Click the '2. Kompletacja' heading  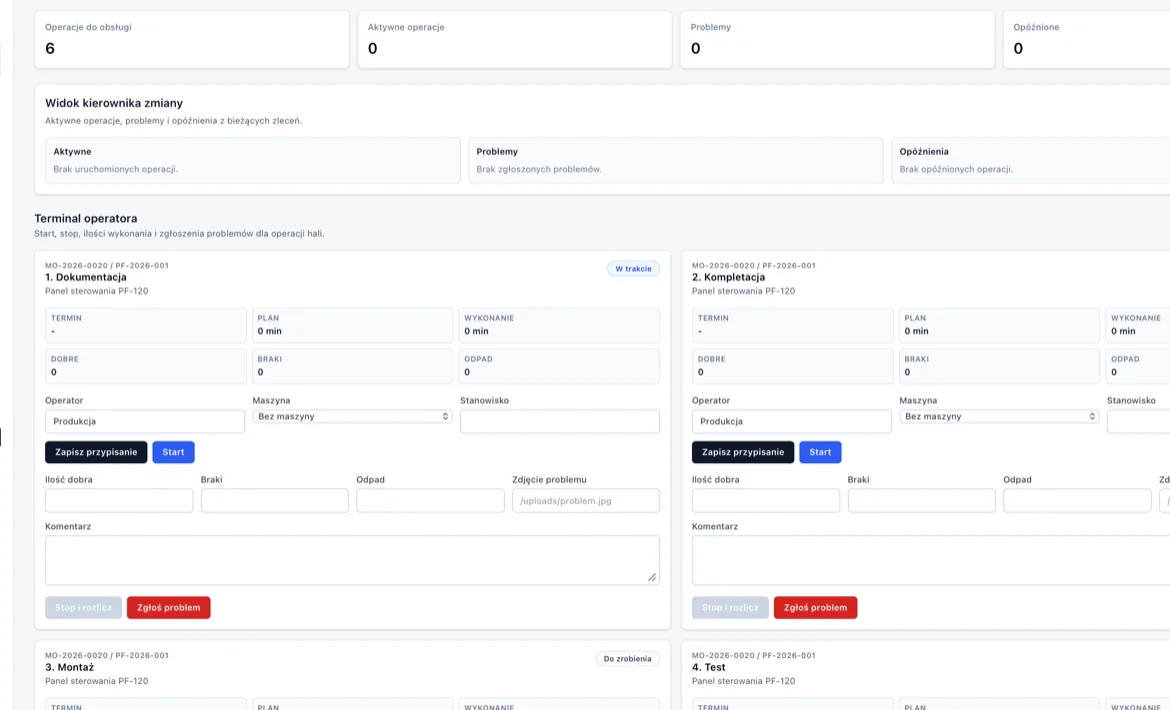(728, 277)
